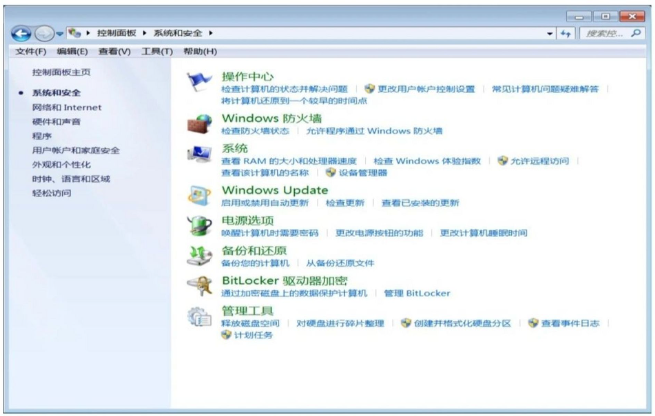This screenshot has width=655, height=416.
Task: Open the Windows Update heading link
Action: (x=275, y=190)
